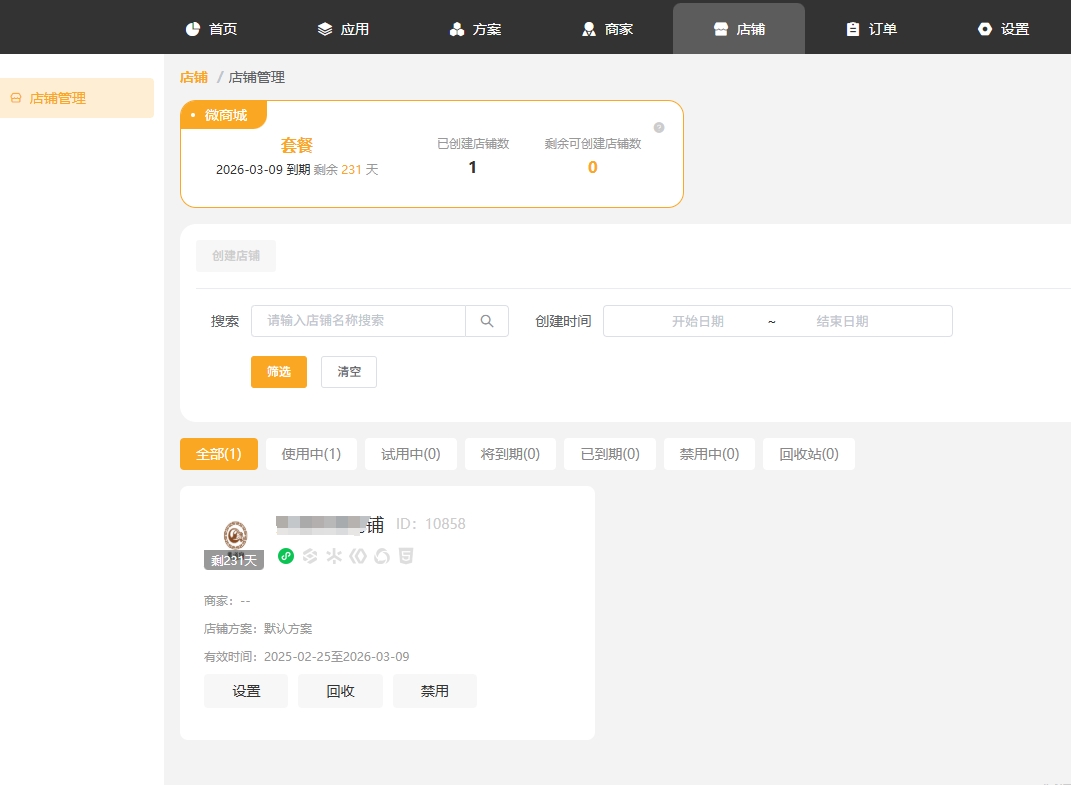Image resolution: width=1071 pixels, height=785 pixels.
Task: Click the gray asterisk-shaped channel icon
Action: tap(334, 556)
